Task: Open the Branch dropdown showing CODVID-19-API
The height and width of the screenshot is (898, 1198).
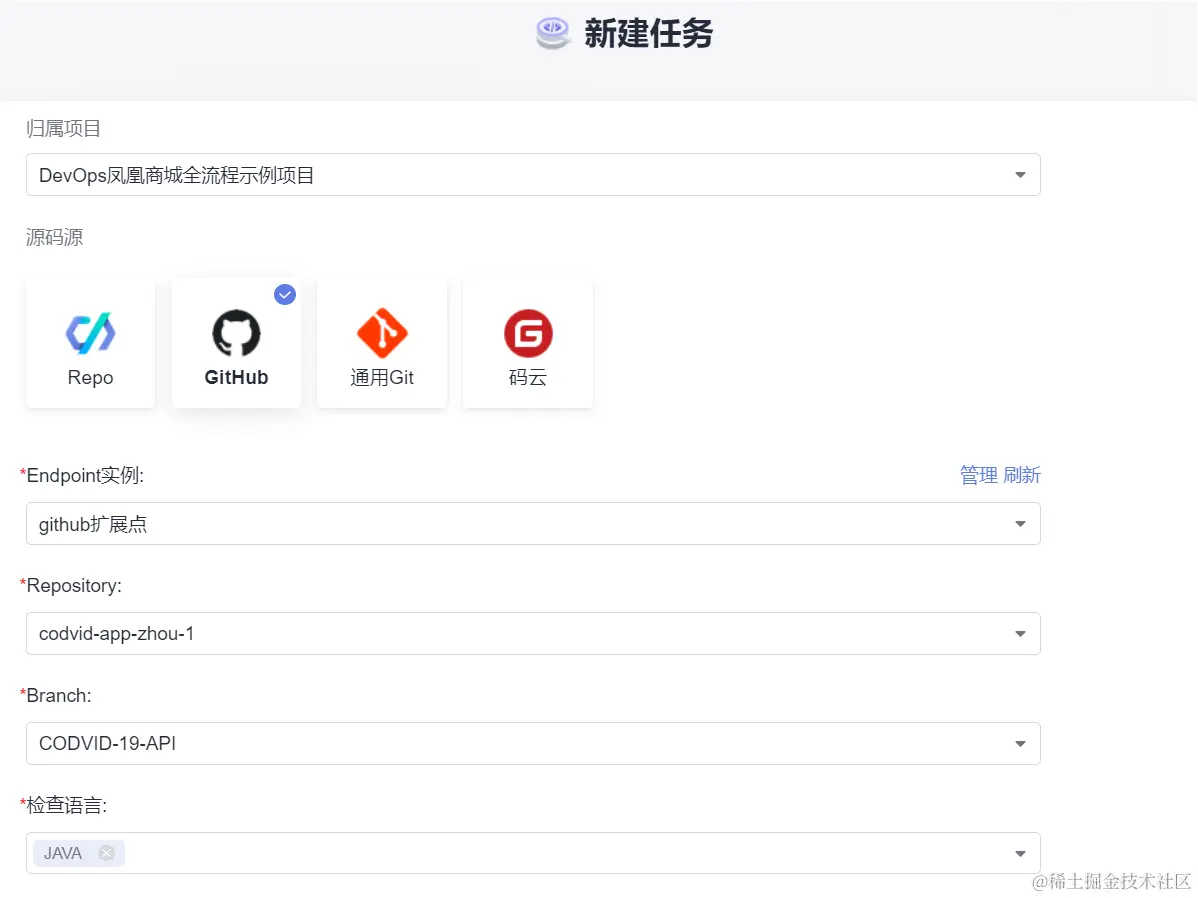Action: pos(533,744)
